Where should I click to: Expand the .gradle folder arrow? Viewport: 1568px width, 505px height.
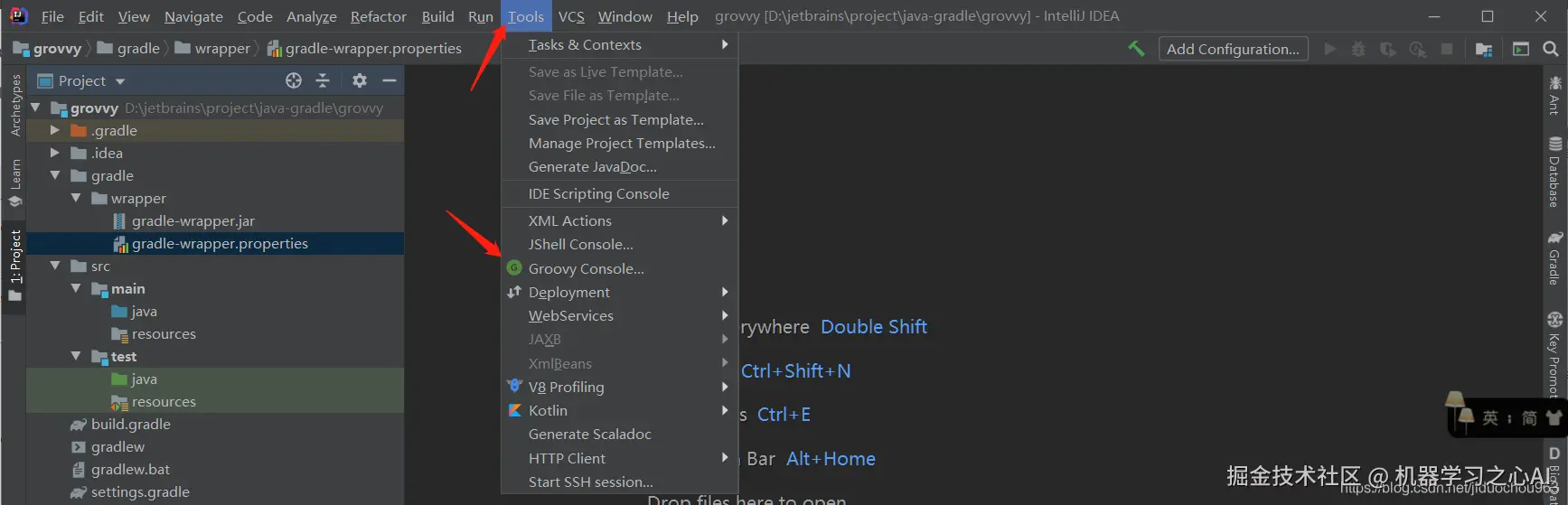(55, 130)
